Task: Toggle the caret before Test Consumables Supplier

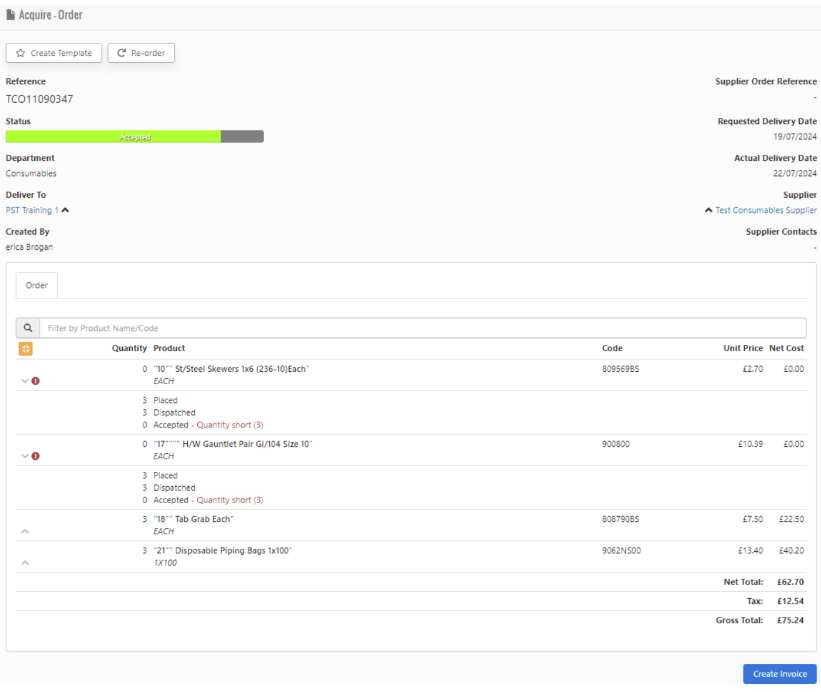Action: (708, 210)
